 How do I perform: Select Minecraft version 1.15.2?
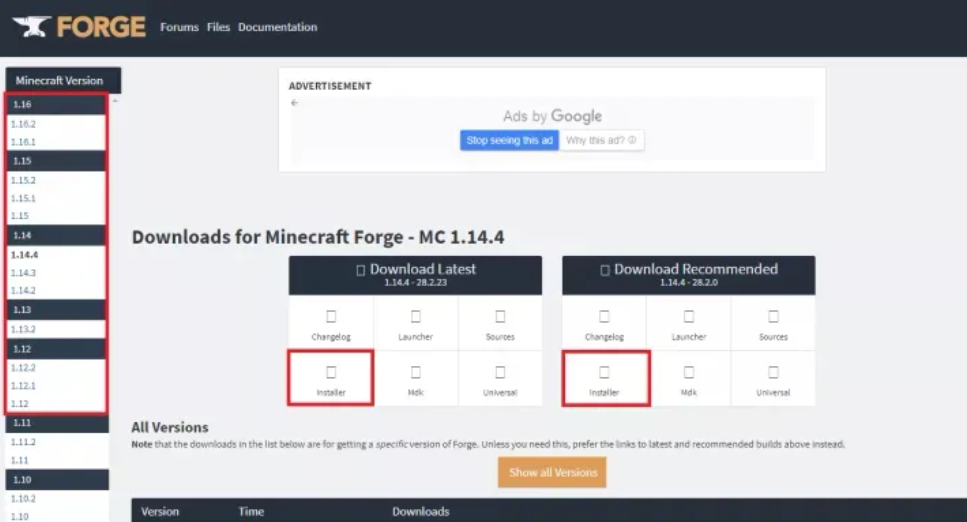point(23,180)
